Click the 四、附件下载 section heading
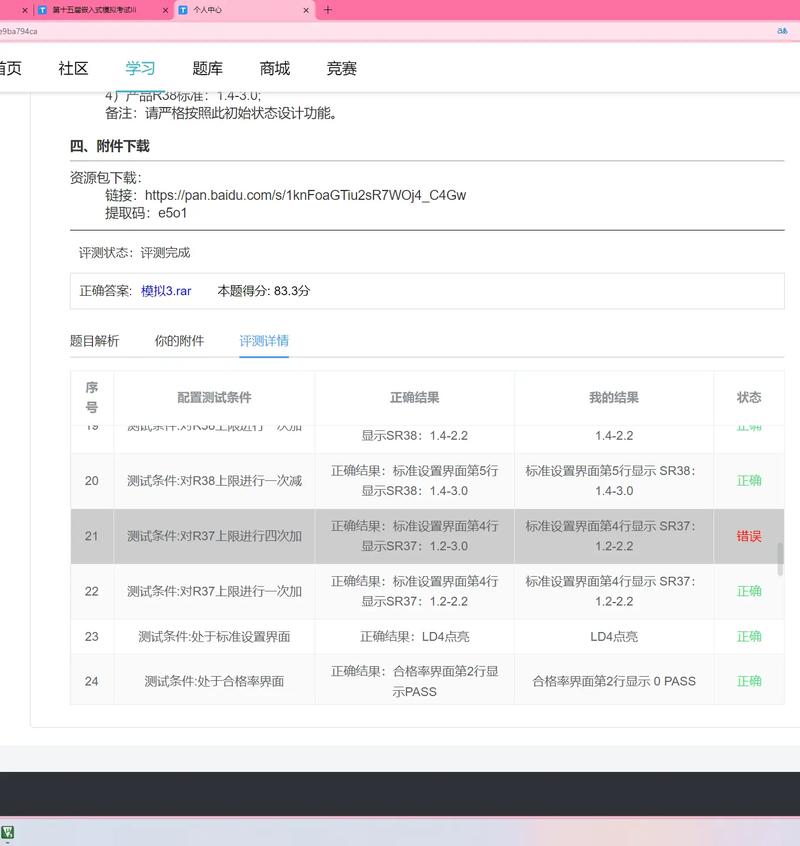Screen dimensions: 800x846 click(x=110, y=146)
